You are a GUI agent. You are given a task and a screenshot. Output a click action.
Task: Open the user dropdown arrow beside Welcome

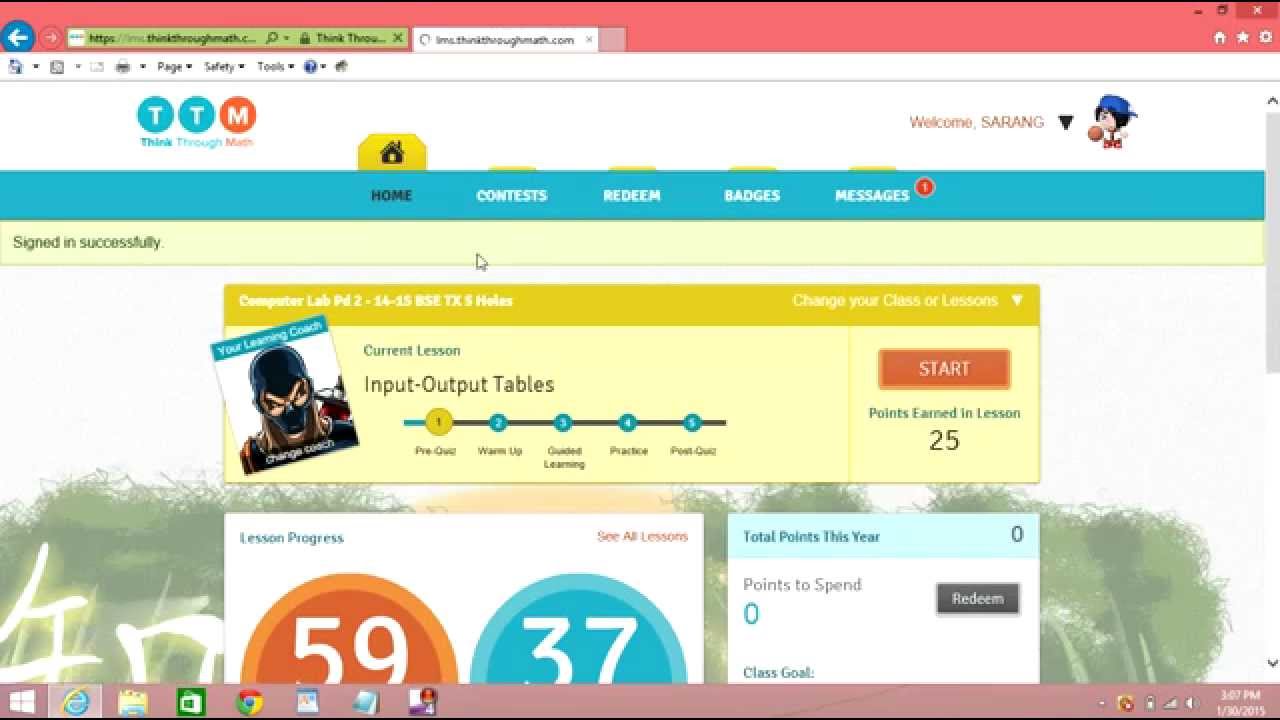pos(1066,123)
